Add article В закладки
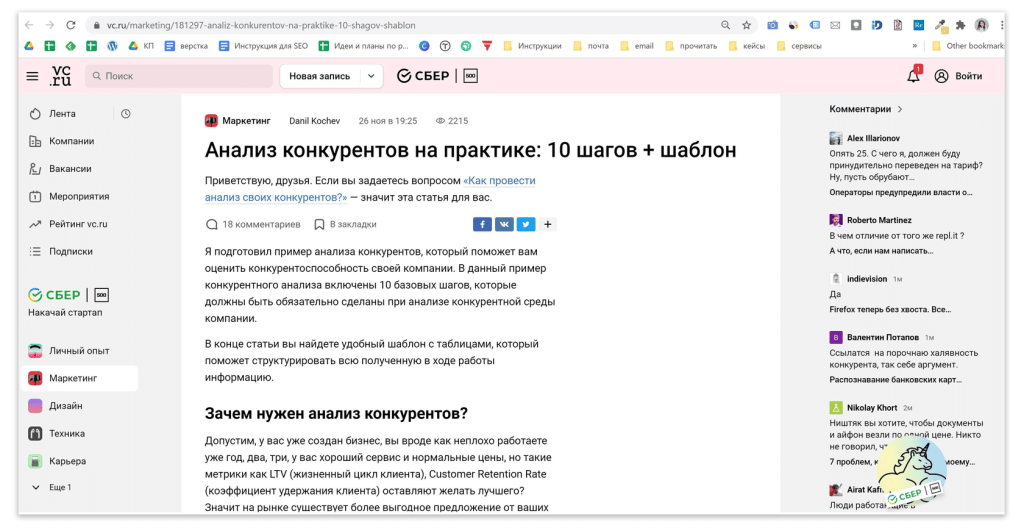Viewport: 1024px width, 528px height. tap(345, 224)
